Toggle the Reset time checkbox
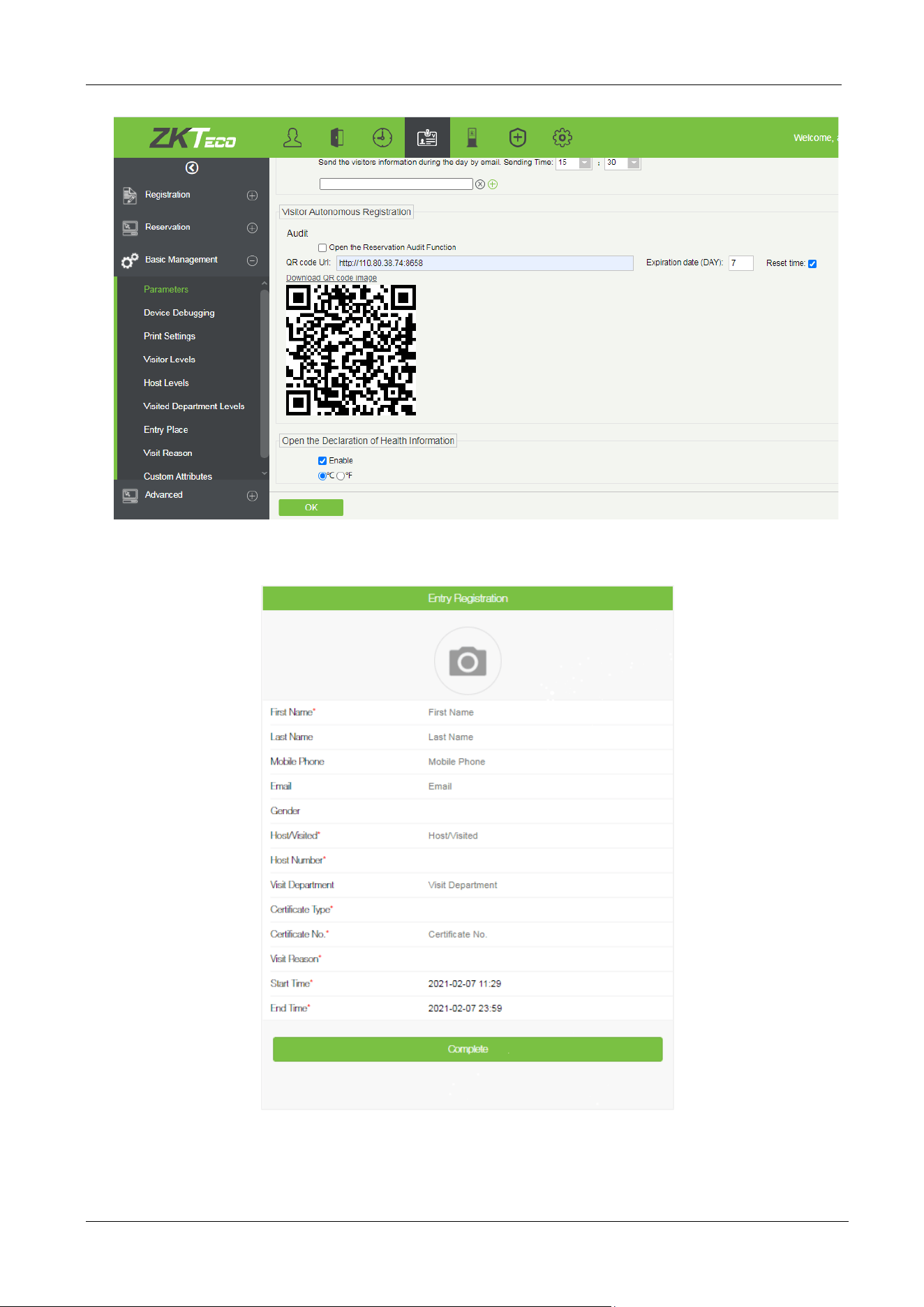This screenshot has height=1307, width=924. pos(812,264)
